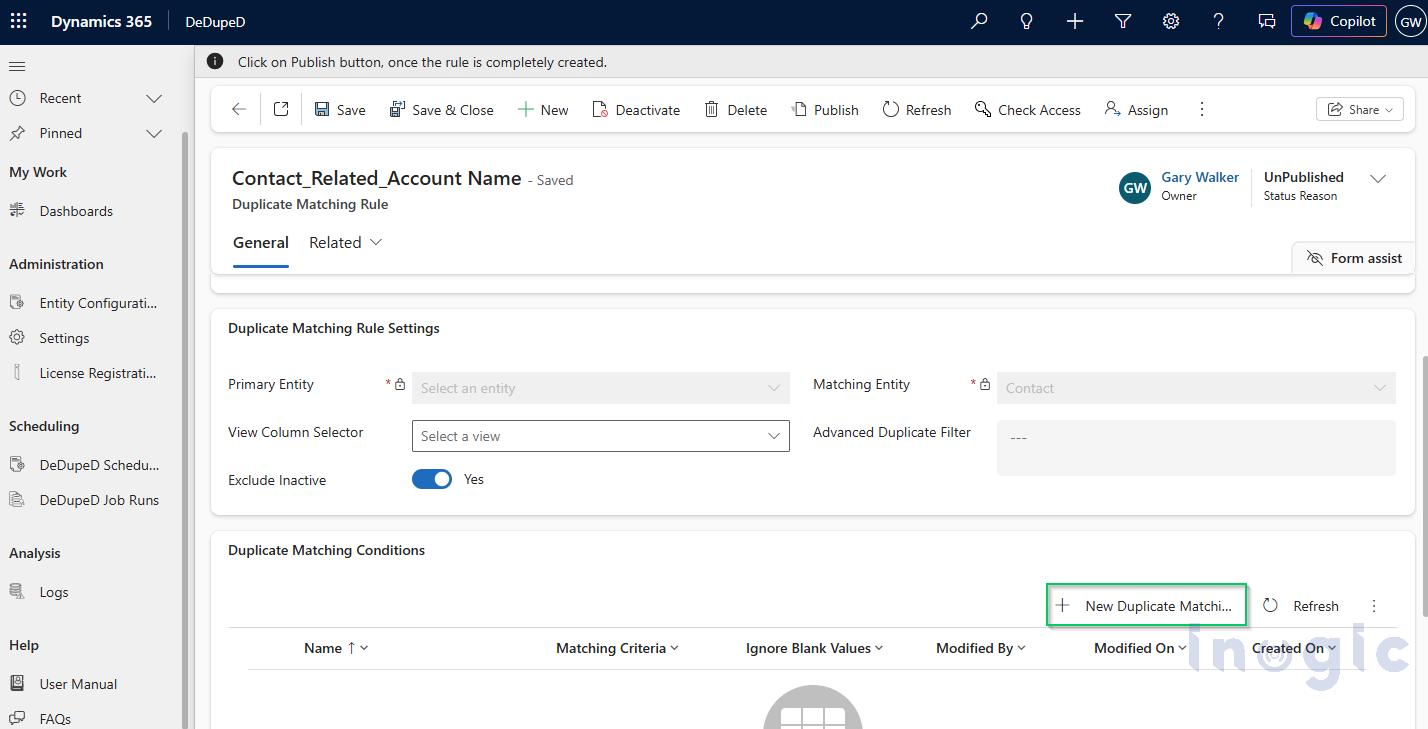Click the Matching Entity input showing Contact
The height and width of the screenshot is (729, 1428).
1196,388
